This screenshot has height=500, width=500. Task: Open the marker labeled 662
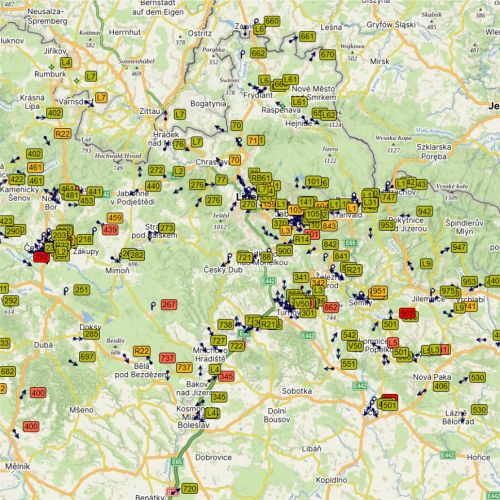tap(258, 53)
